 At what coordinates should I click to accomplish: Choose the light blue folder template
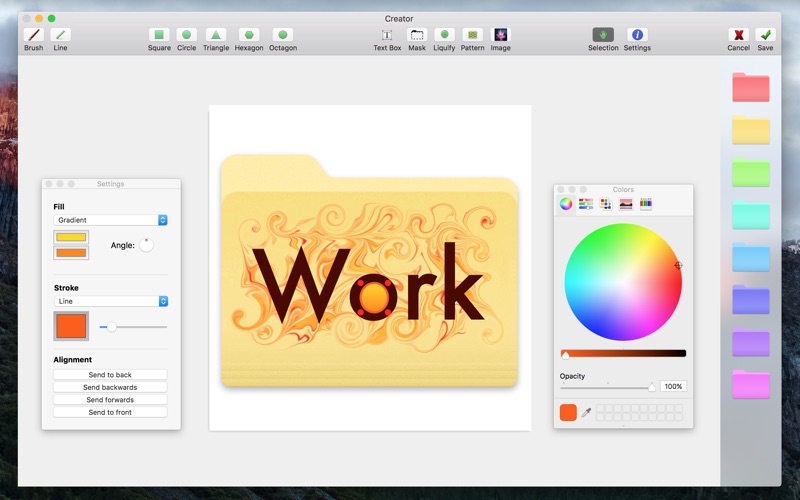(x=751, y=257)
